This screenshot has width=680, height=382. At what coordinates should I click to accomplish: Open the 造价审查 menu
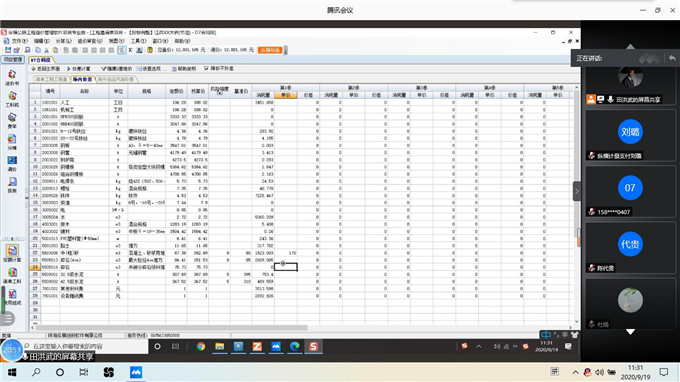pos(90,41)
